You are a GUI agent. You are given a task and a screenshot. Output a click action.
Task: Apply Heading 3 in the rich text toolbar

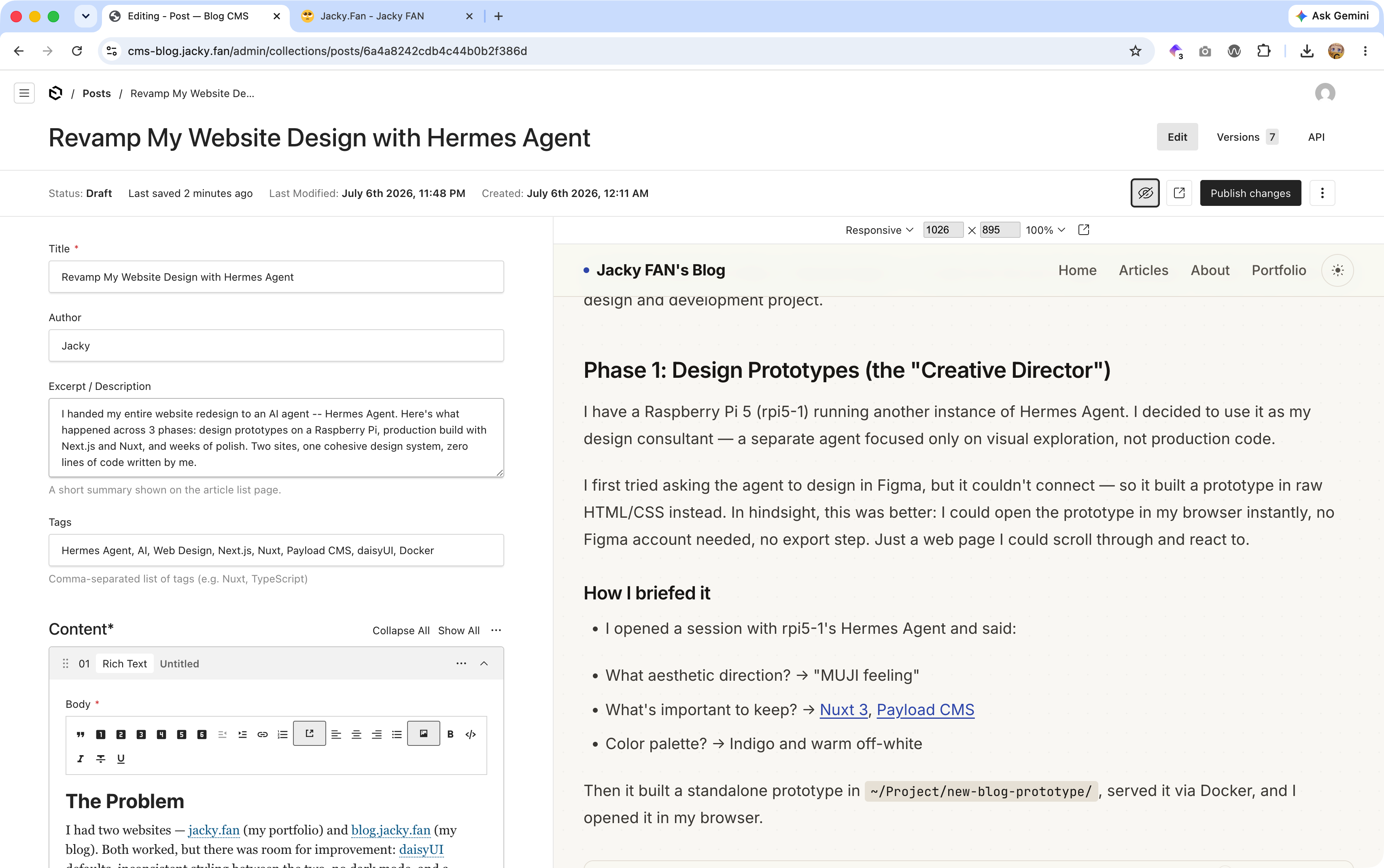click(x=141, y=734)
